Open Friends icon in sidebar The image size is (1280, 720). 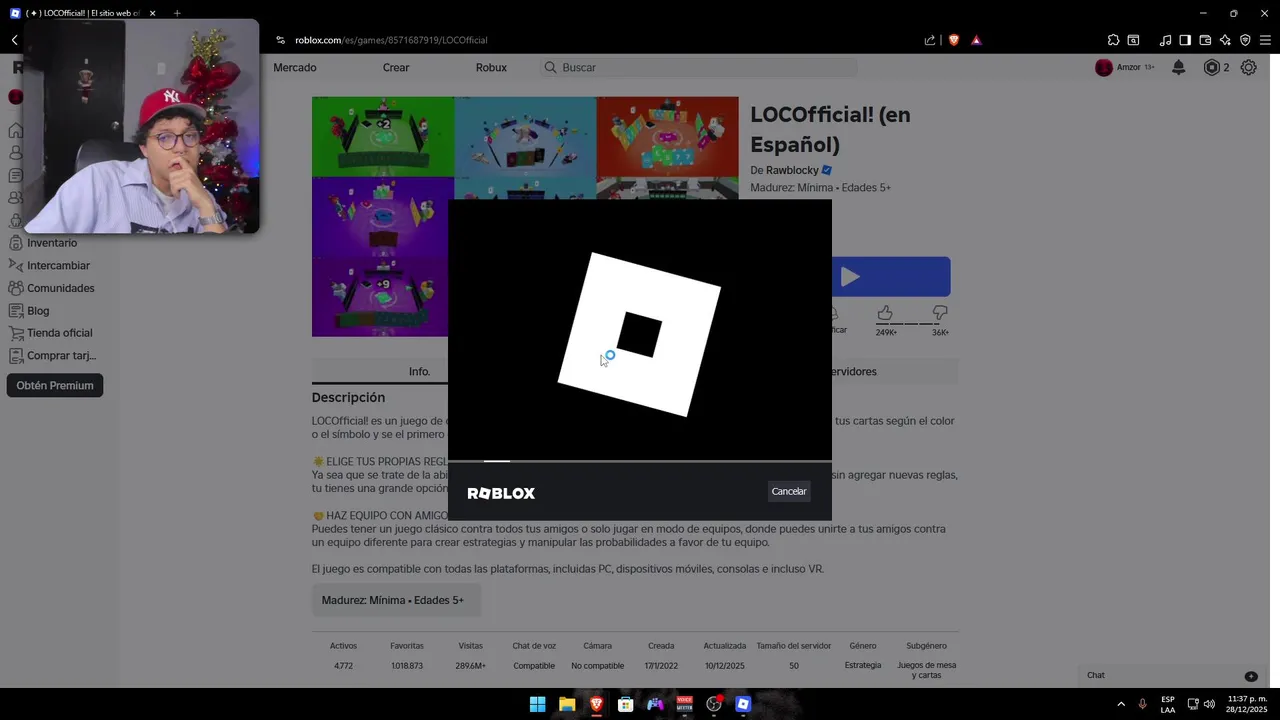15,198
